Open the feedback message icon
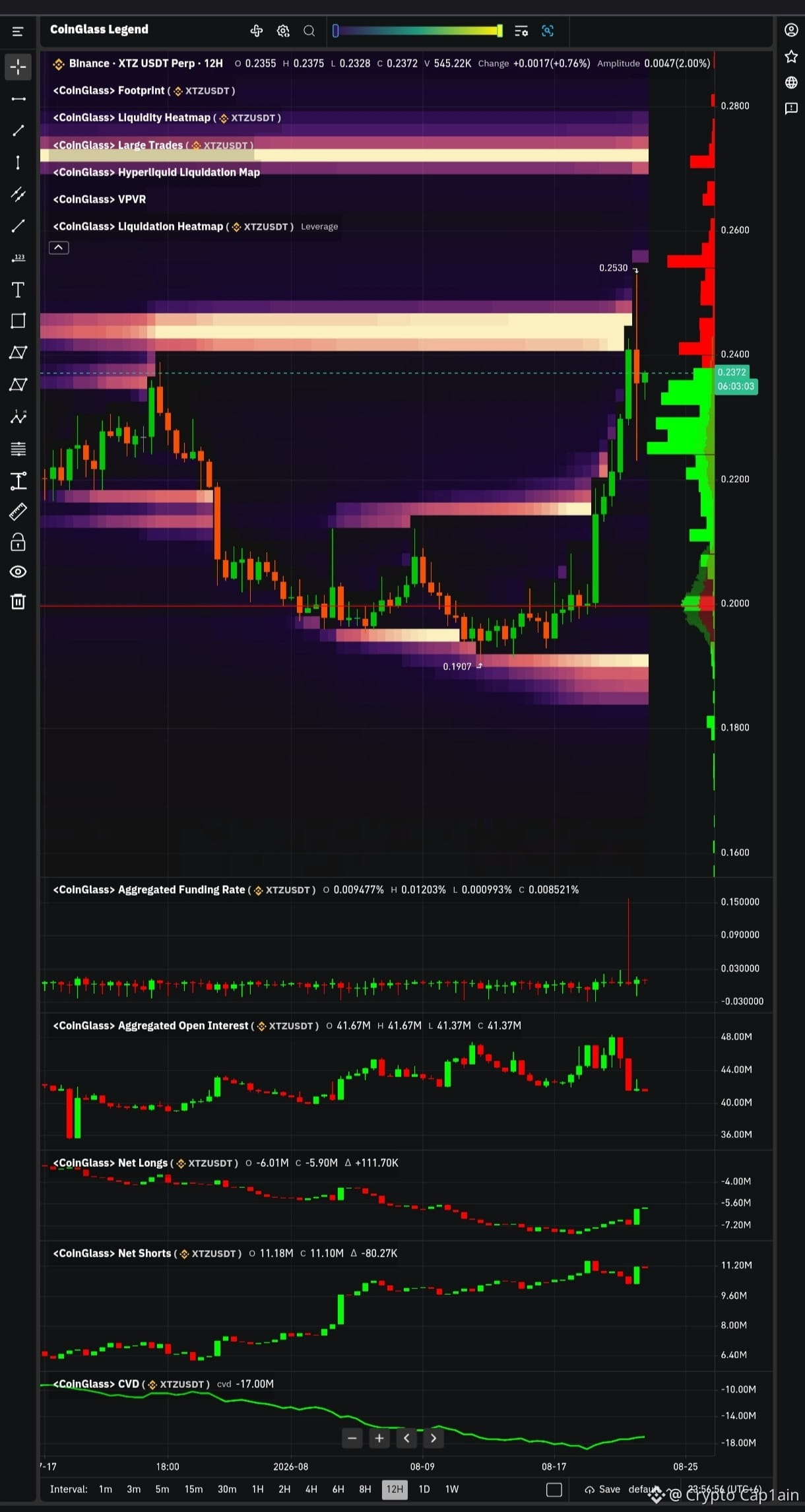The width and height of the screenshot is (805, 1512). [791, 108]
